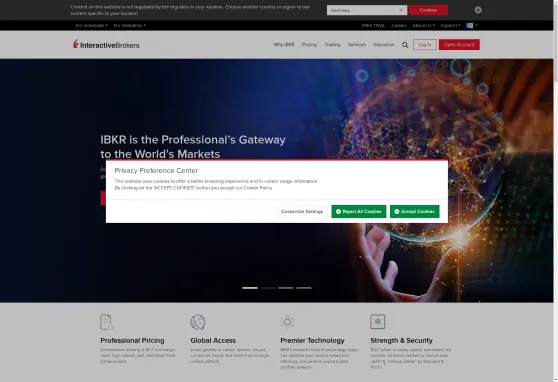
Task: Expand the For Individuals menu
Action: click(x=91, y=25)
